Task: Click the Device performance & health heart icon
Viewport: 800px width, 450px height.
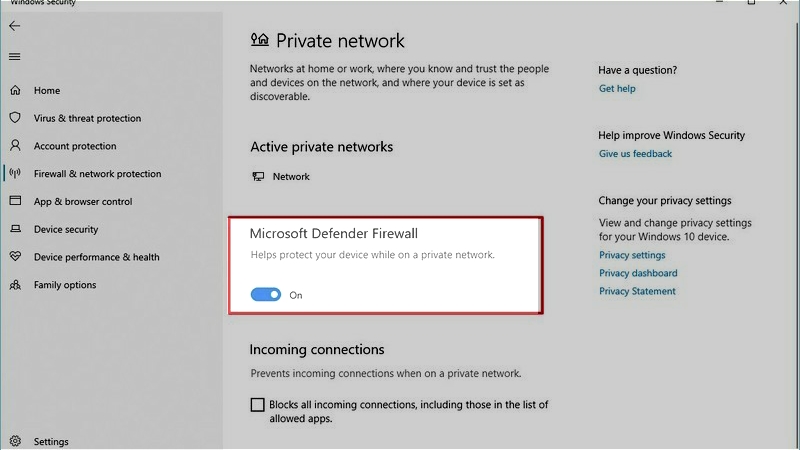Action: click(15, 257)
